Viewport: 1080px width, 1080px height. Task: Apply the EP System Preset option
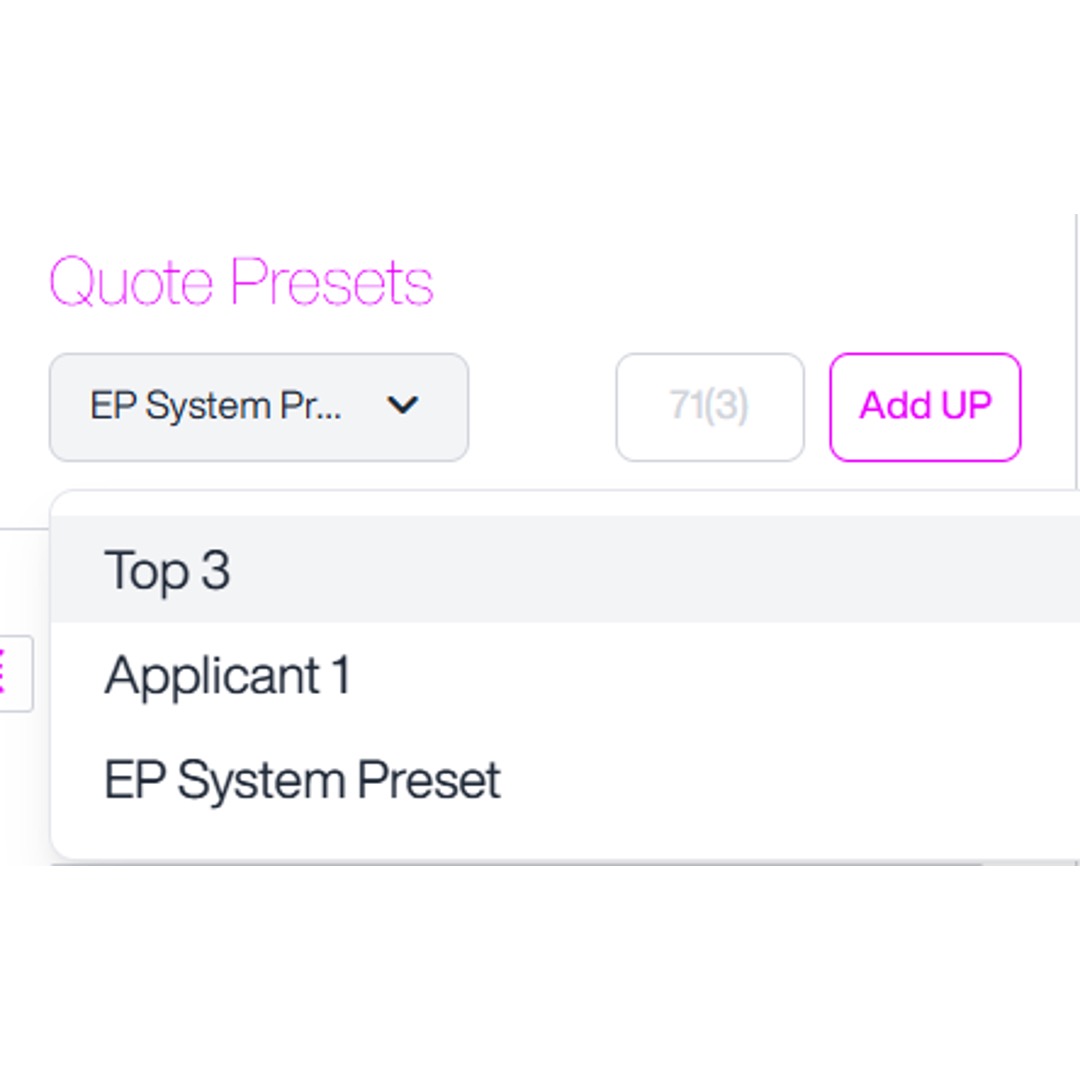(302, 781)
